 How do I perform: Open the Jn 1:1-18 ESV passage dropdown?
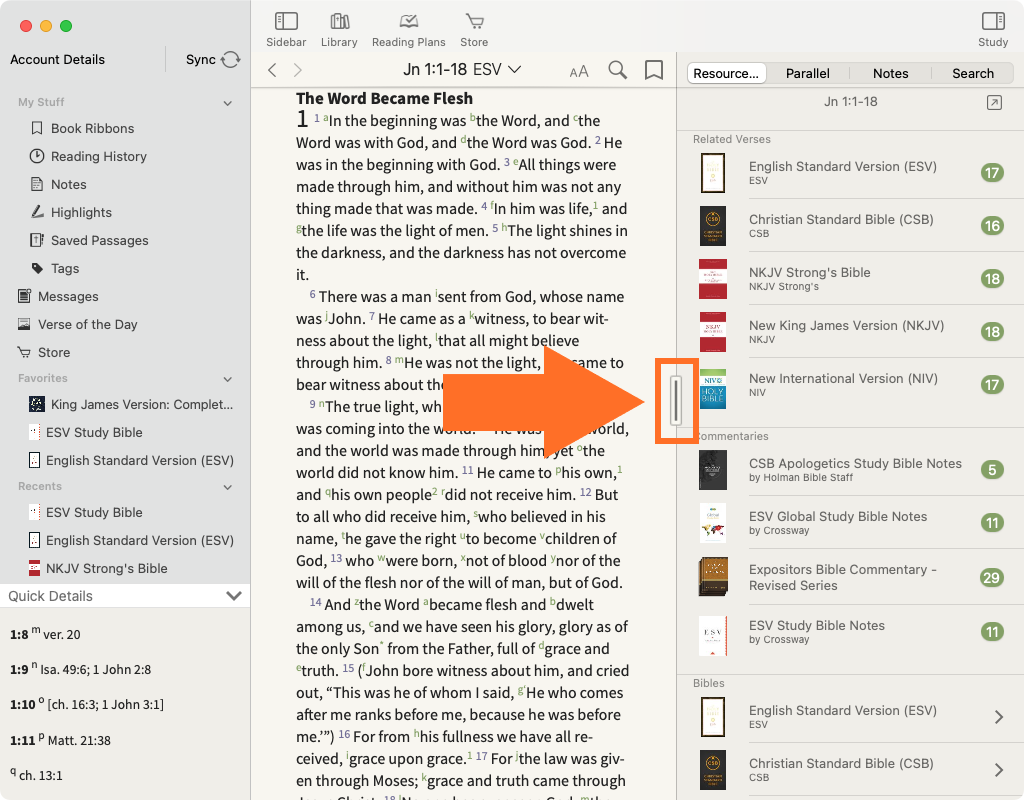(462, 70)
